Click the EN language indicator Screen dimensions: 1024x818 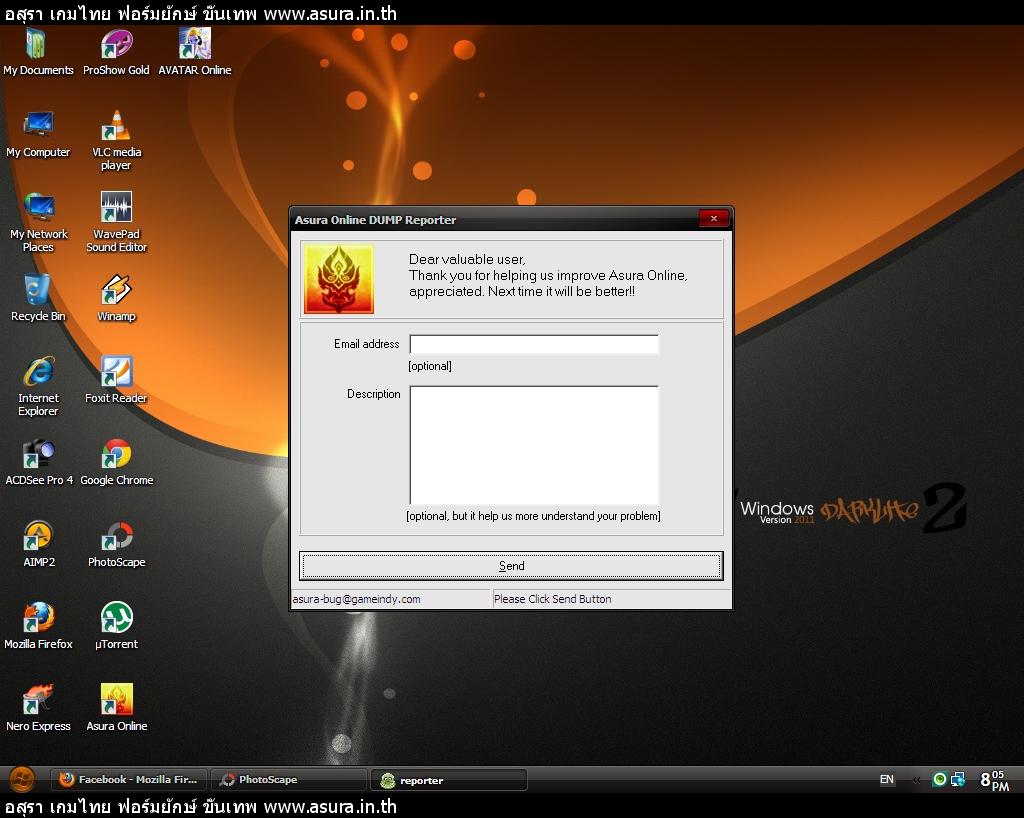(x=886, y=779)
